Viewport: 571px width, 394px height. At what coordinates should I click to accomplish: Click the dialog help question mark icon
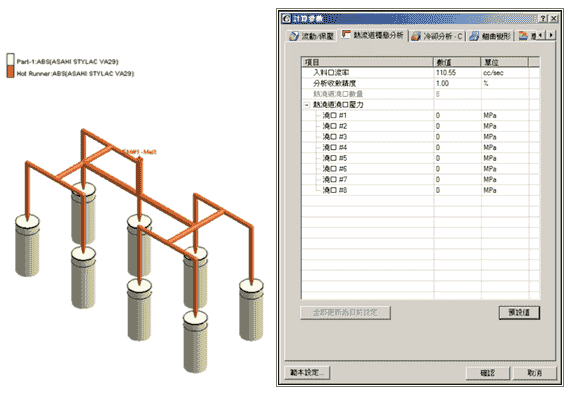(x=543, y=18)
